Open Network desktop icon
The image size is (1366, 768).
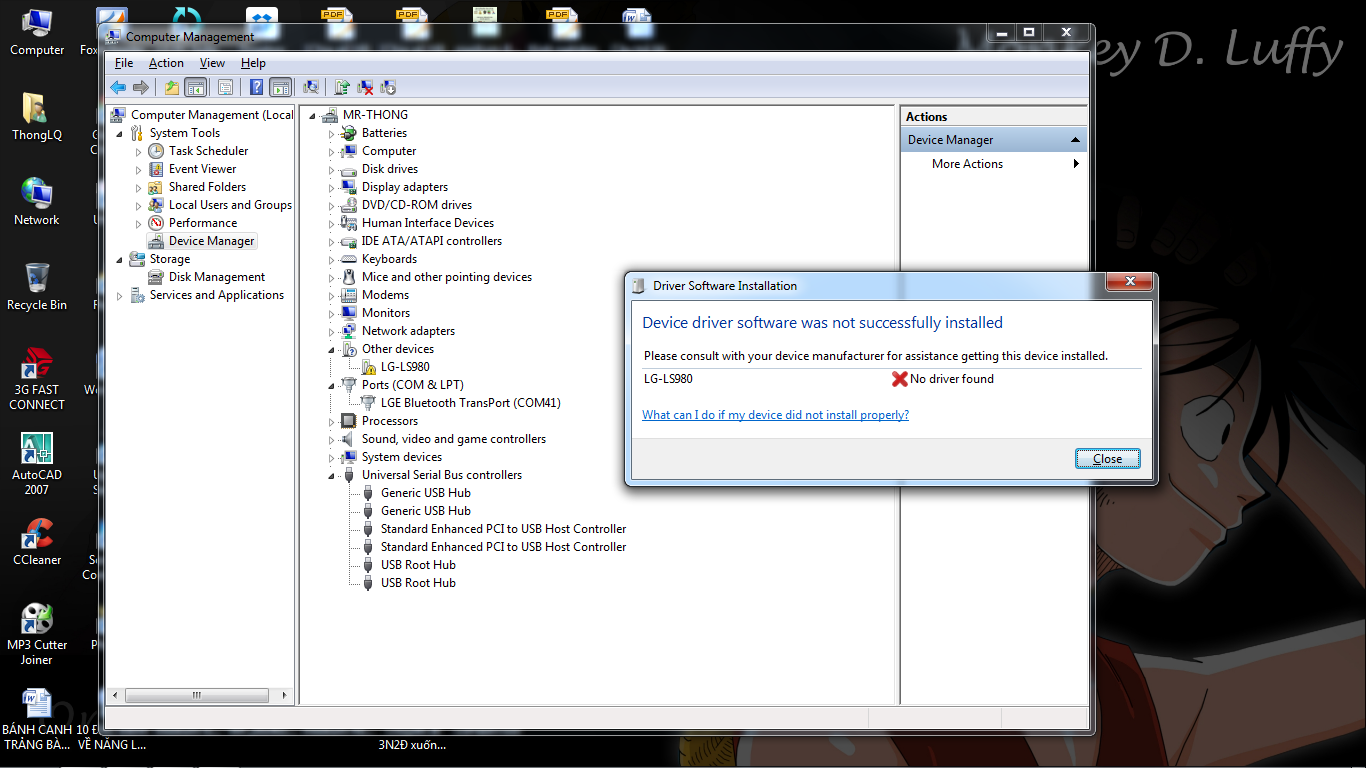click(37, 201)
